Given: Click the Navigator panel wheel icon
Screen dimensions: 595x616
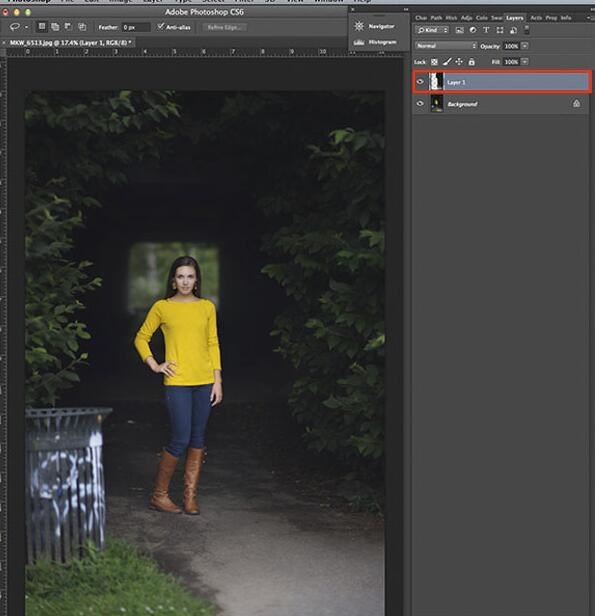Looking at the screenshot, I should point(359,26).
